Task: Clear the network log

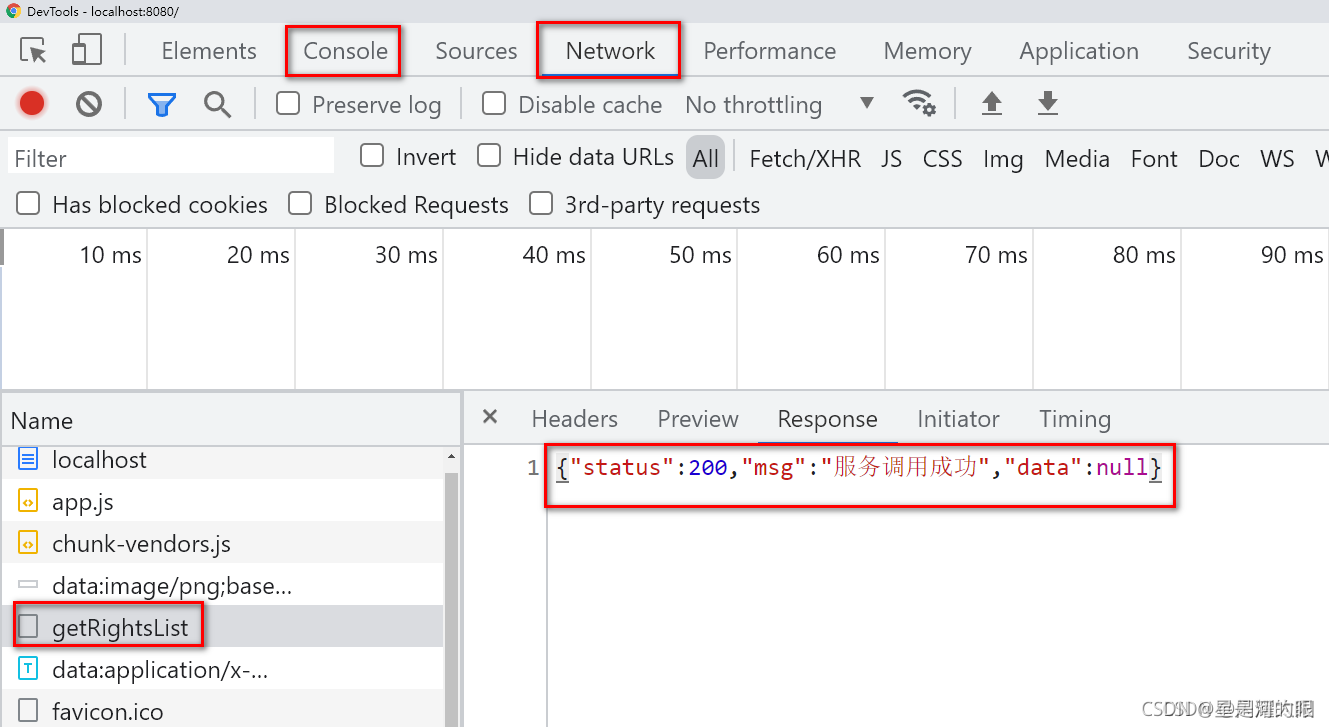Action: click(89, 103)
